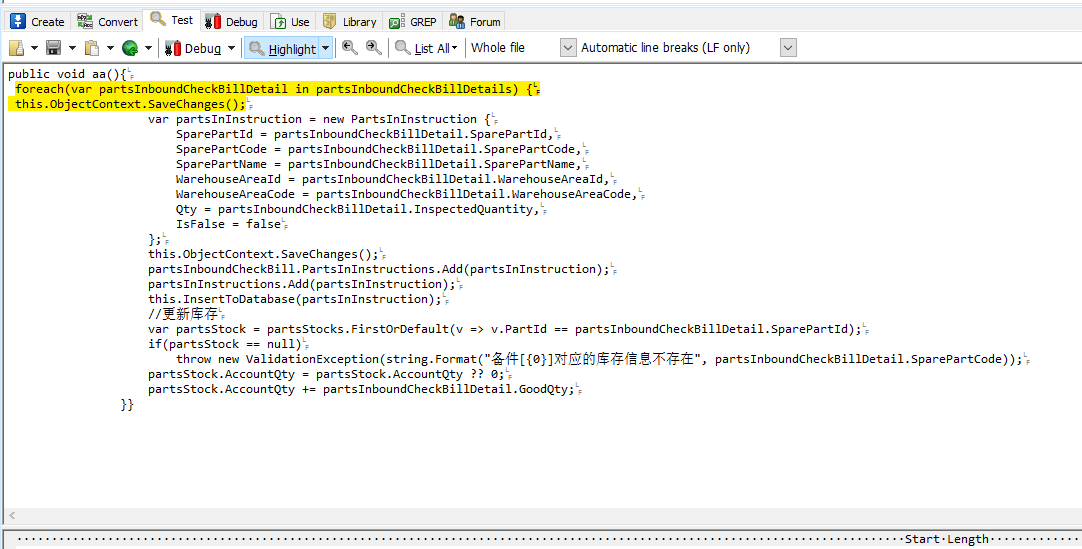Expand the Debug toolbar dropdown arrow
This screenshot has height=549, width=1082.
pos(231,48)
